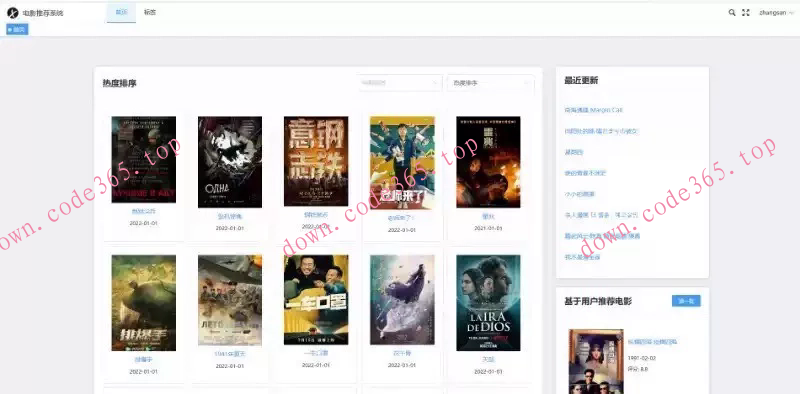
Task: Click the 一年口罩 title link
Action: click(316, 353)
